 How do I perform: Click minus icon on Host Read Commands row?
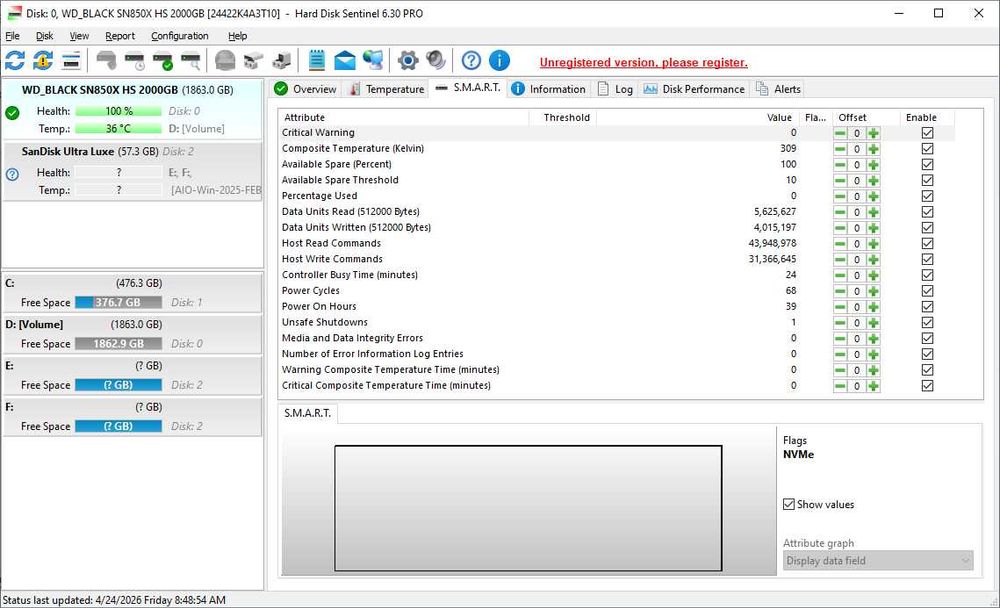[x=841, y=244]
